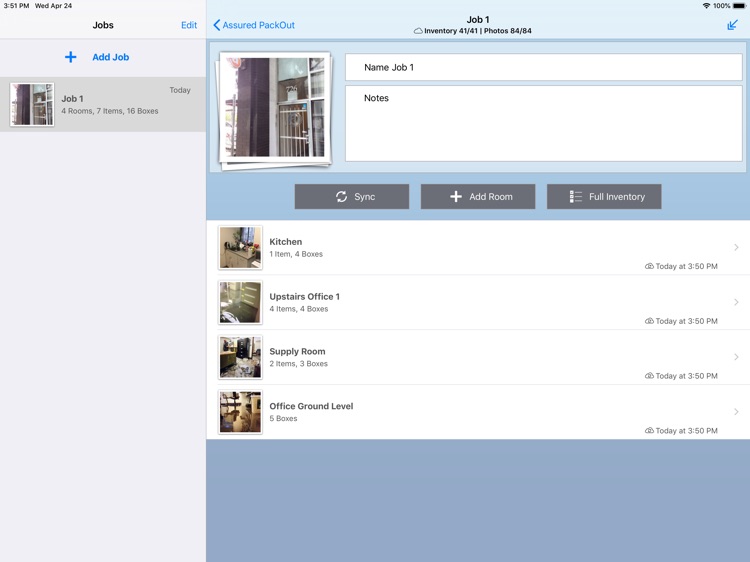
Task: Tap the Office Ground Level thumbnail
Action: [240, 412]
